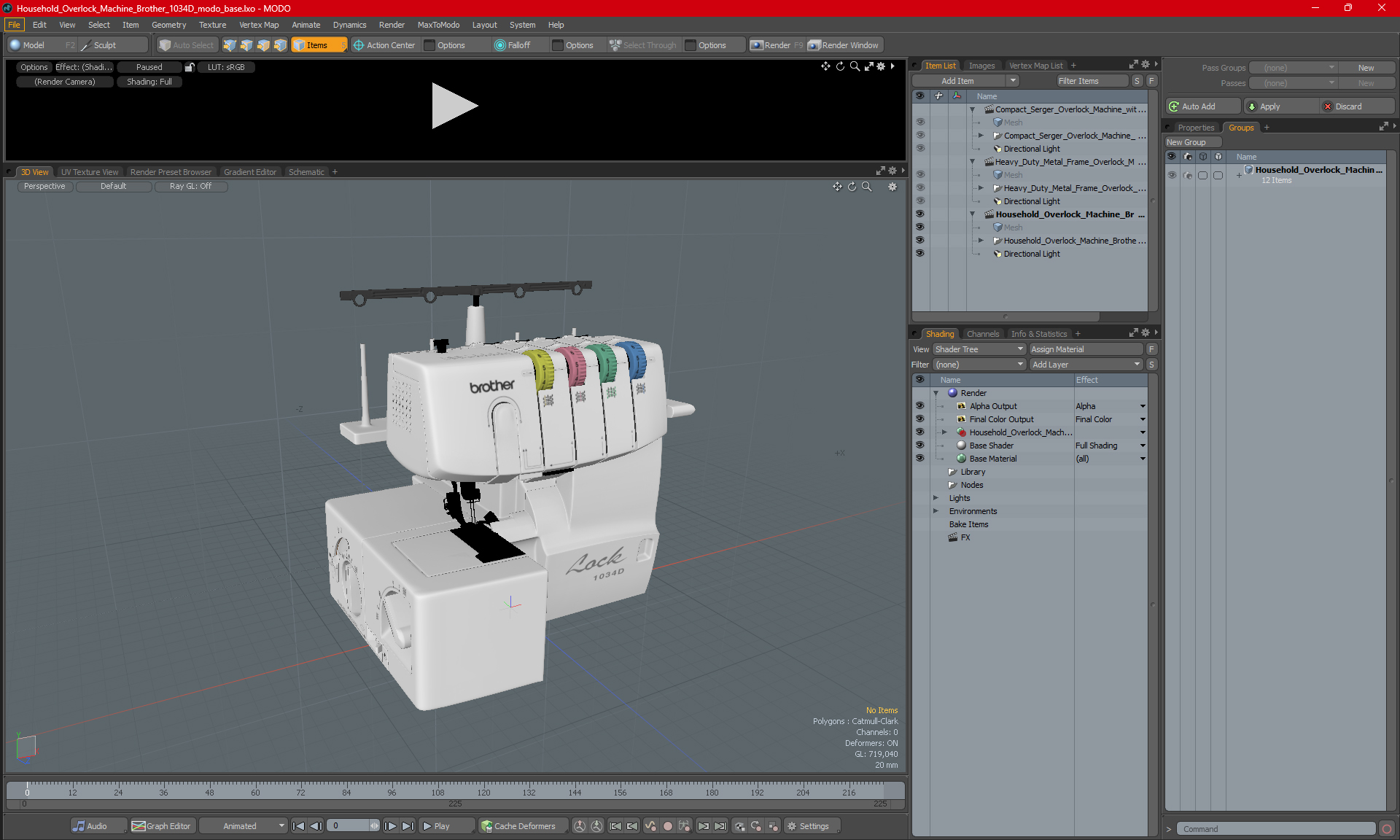Switch to the Schematic tab
Image resolution: width=1400 pixels, height=840 pixels.
(x=307, y=171)
